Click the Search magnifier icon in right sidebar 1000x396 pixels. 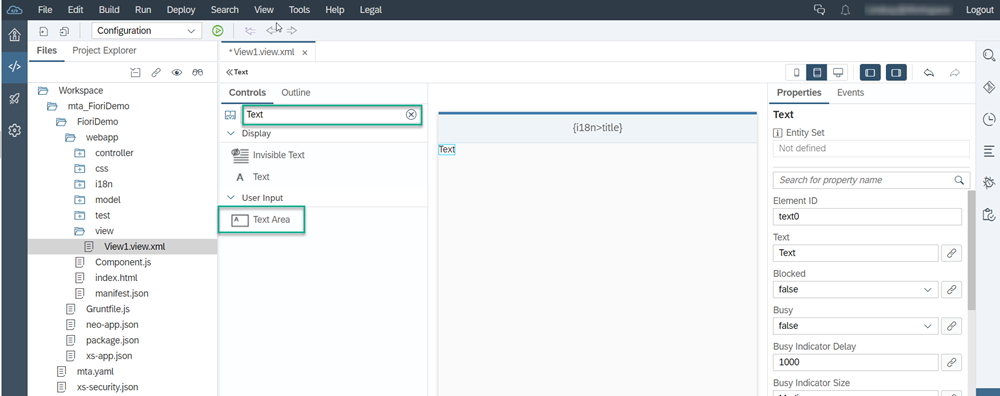pyautogui.click(x=989, y=55)
